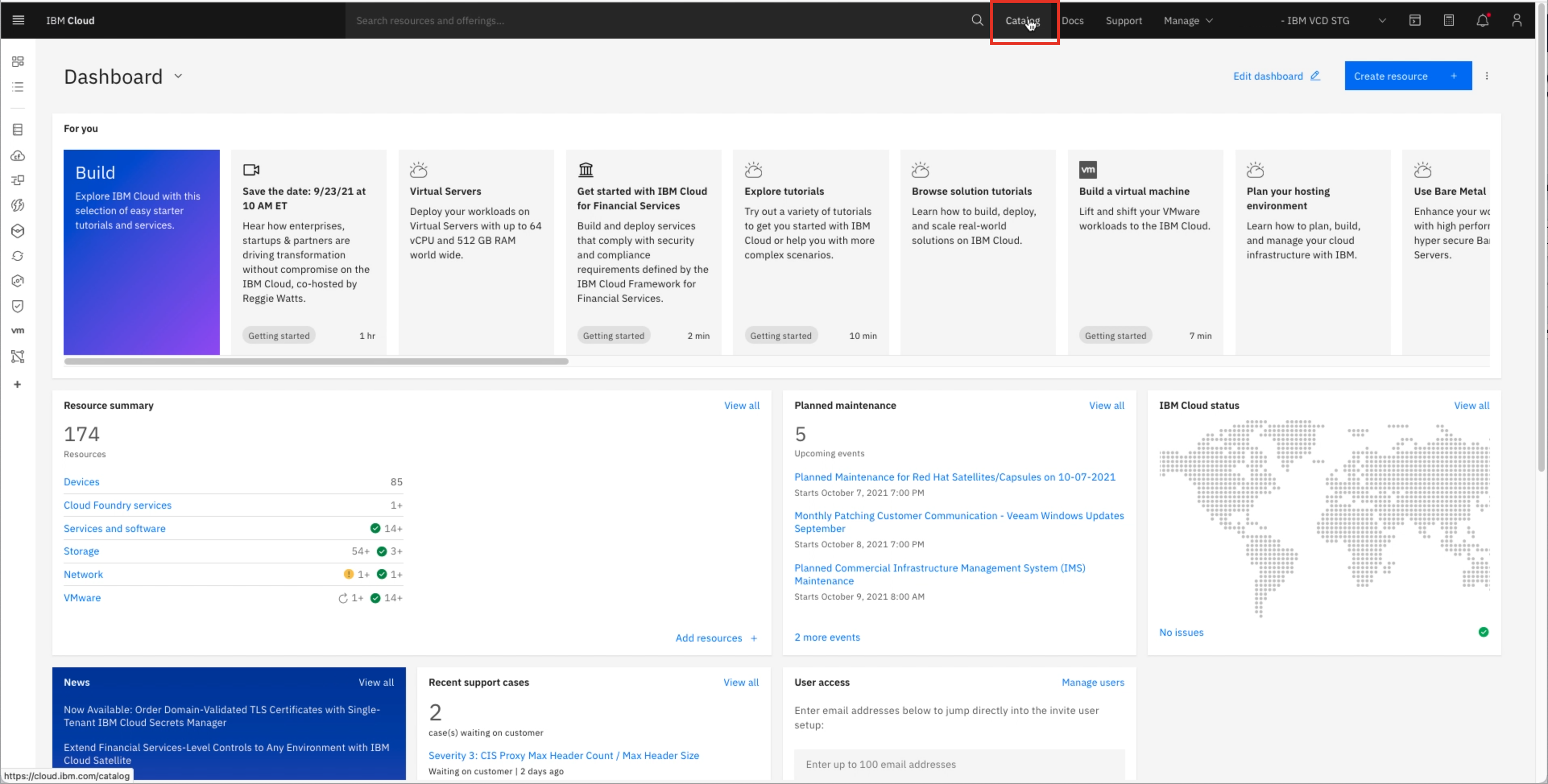Click the search magnifier icon
1548x784 pixels.
(x=977, y=21)
